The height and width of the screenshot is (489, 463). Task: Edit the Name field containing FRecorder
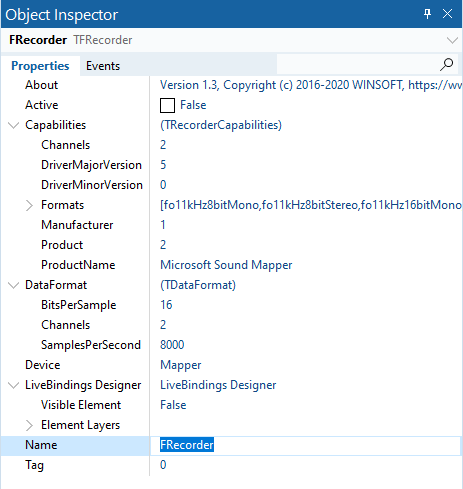click(305, 445)
